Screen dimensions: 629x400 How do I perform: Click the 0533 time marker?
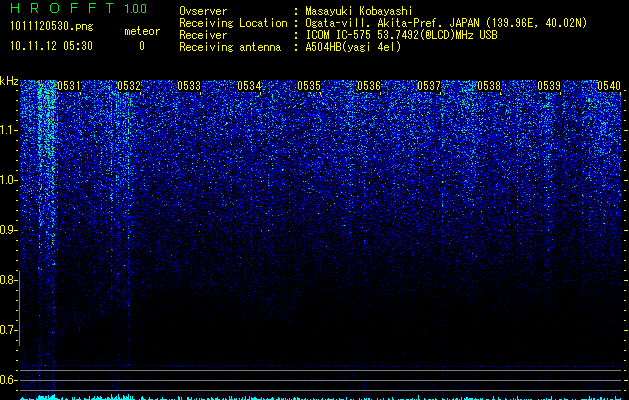[x=189, y=86]
